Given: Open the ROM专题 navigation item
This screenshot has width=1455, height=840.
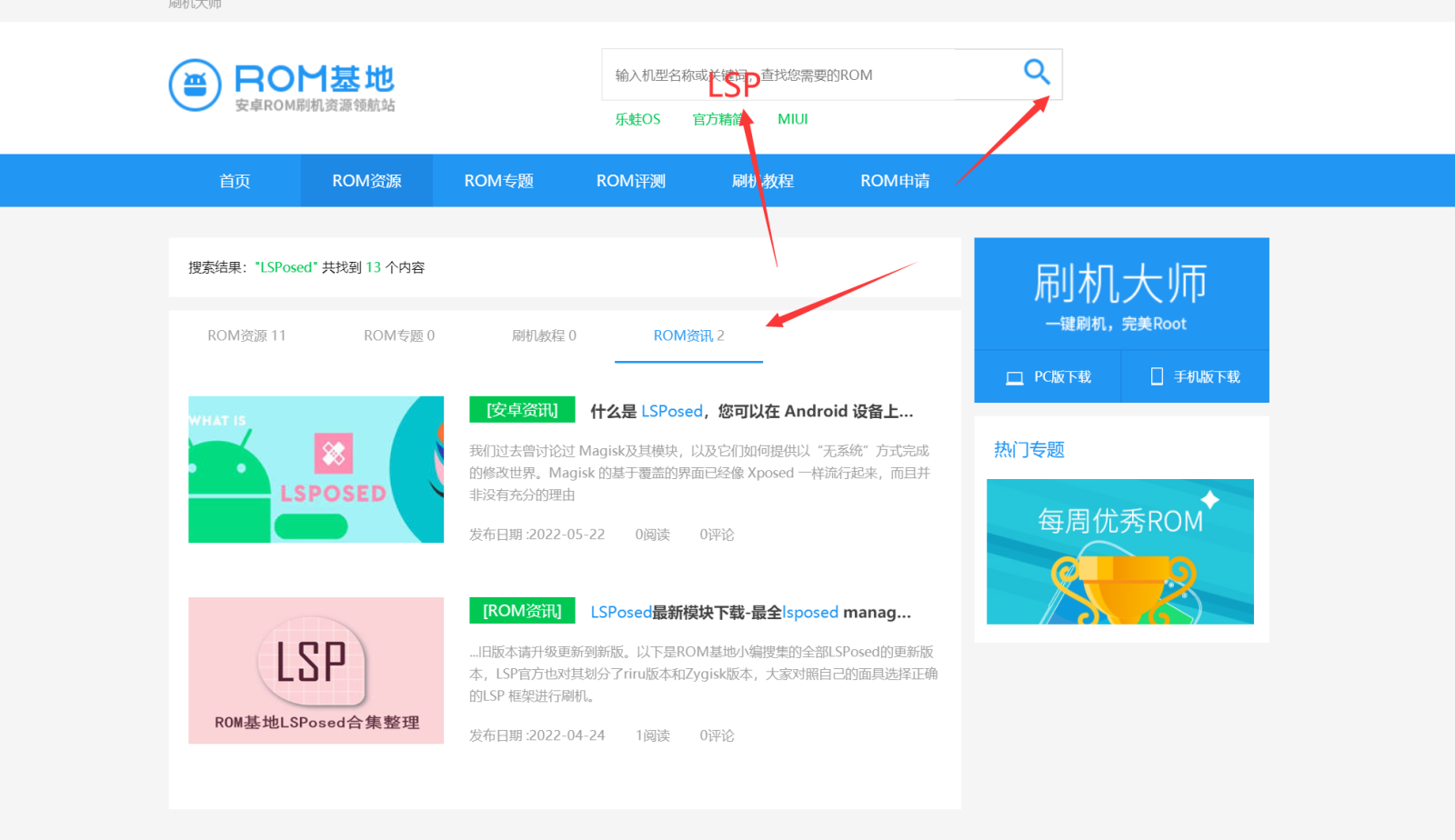Looking at the screenshot, I should pyautogui.click(x=498, y=181).
